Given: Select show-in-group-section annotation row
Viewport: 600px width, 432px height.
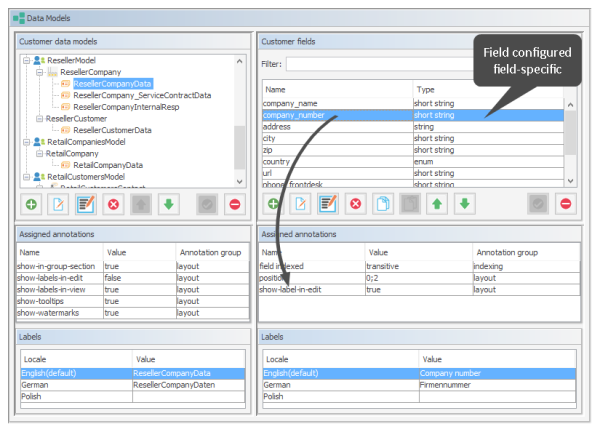Looking at the screenshot, I should 133,266.
